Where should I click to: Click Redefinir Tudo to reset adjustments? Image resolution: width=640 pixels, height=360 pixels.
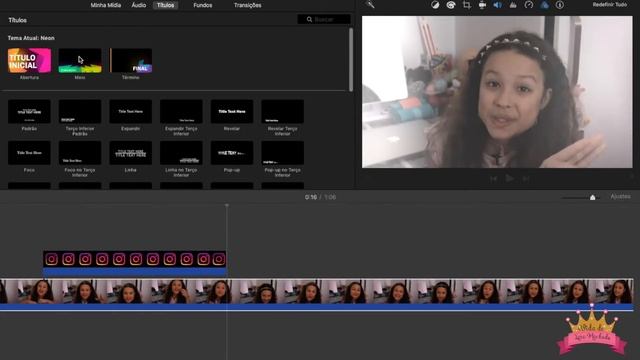point(609,4)
